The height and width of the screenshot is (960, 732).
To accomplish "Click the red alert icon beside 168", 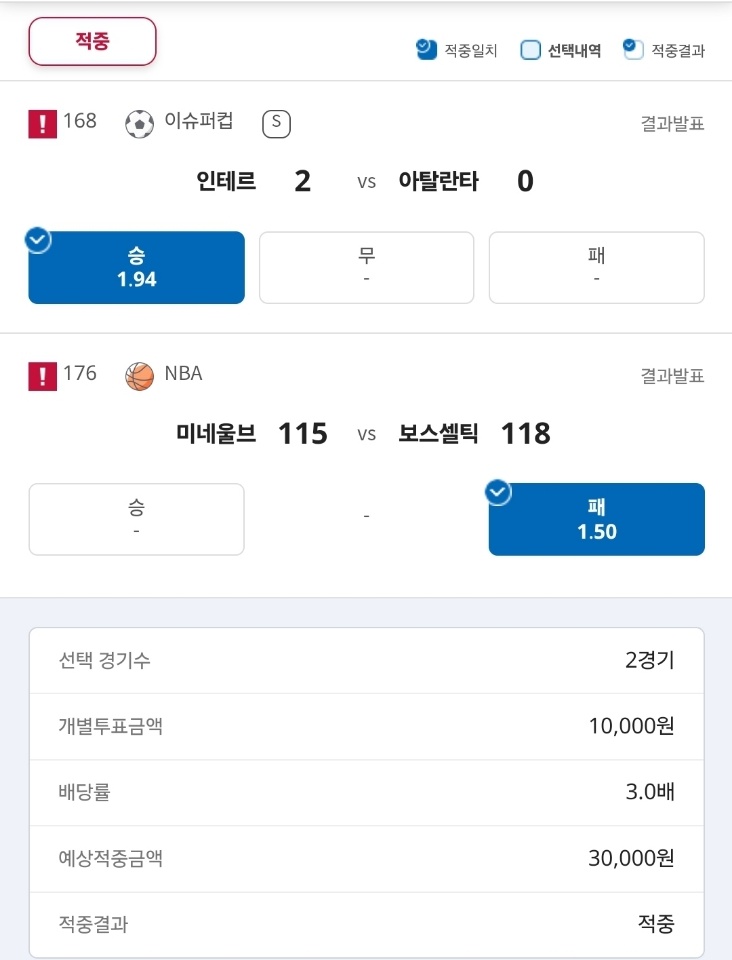I will pyautogui.click(x=42, y=124).
